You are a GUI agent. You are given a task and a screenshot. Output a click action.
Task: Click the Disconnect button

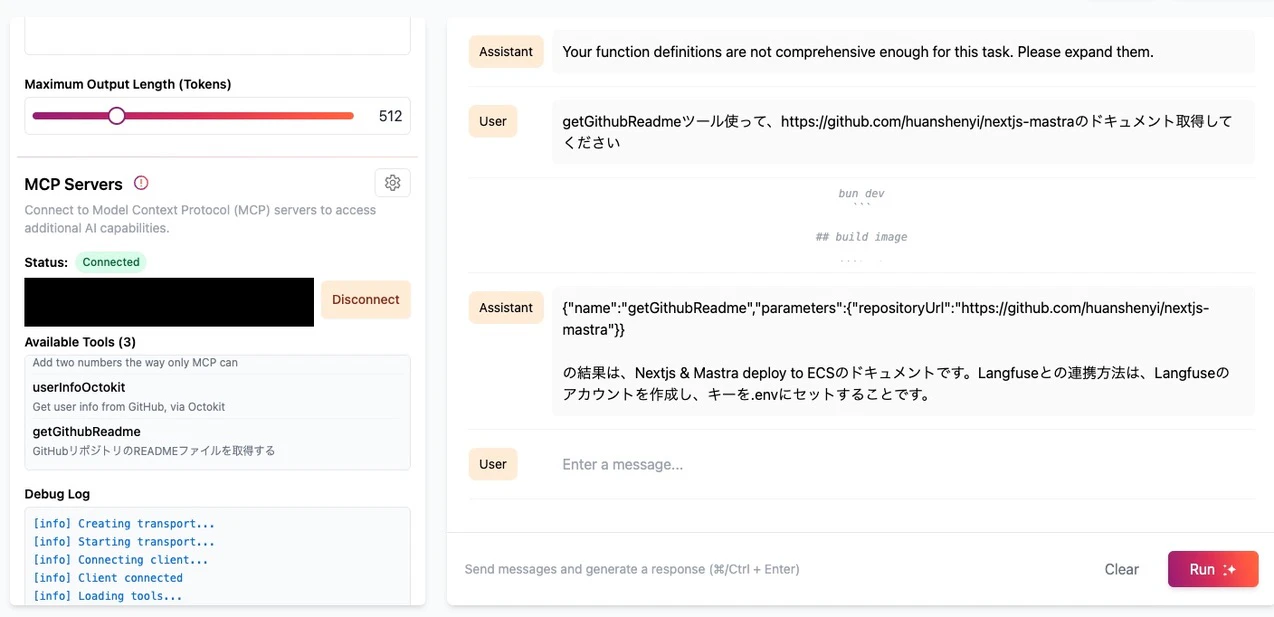point(366,299)
